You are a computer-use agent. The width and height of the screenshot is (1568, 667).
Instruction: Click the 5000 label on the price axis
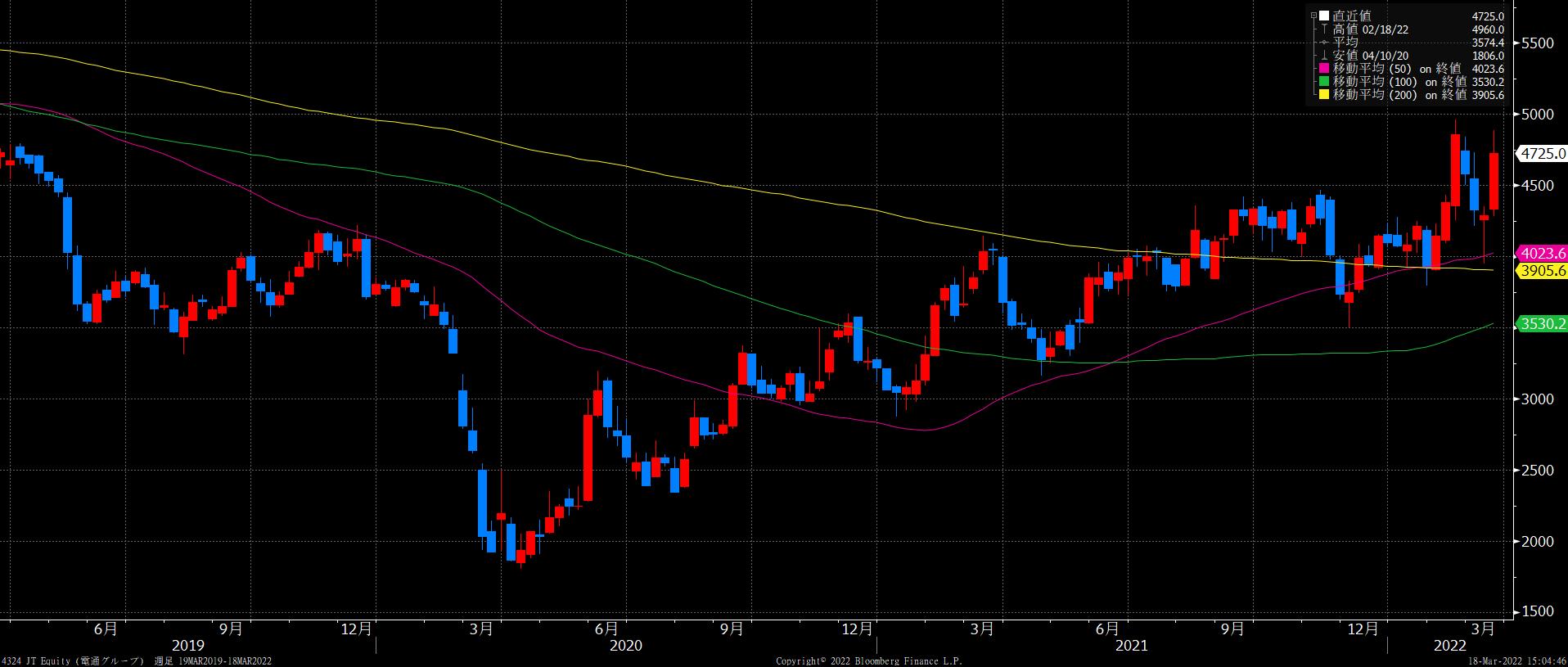coord(1537,115)
